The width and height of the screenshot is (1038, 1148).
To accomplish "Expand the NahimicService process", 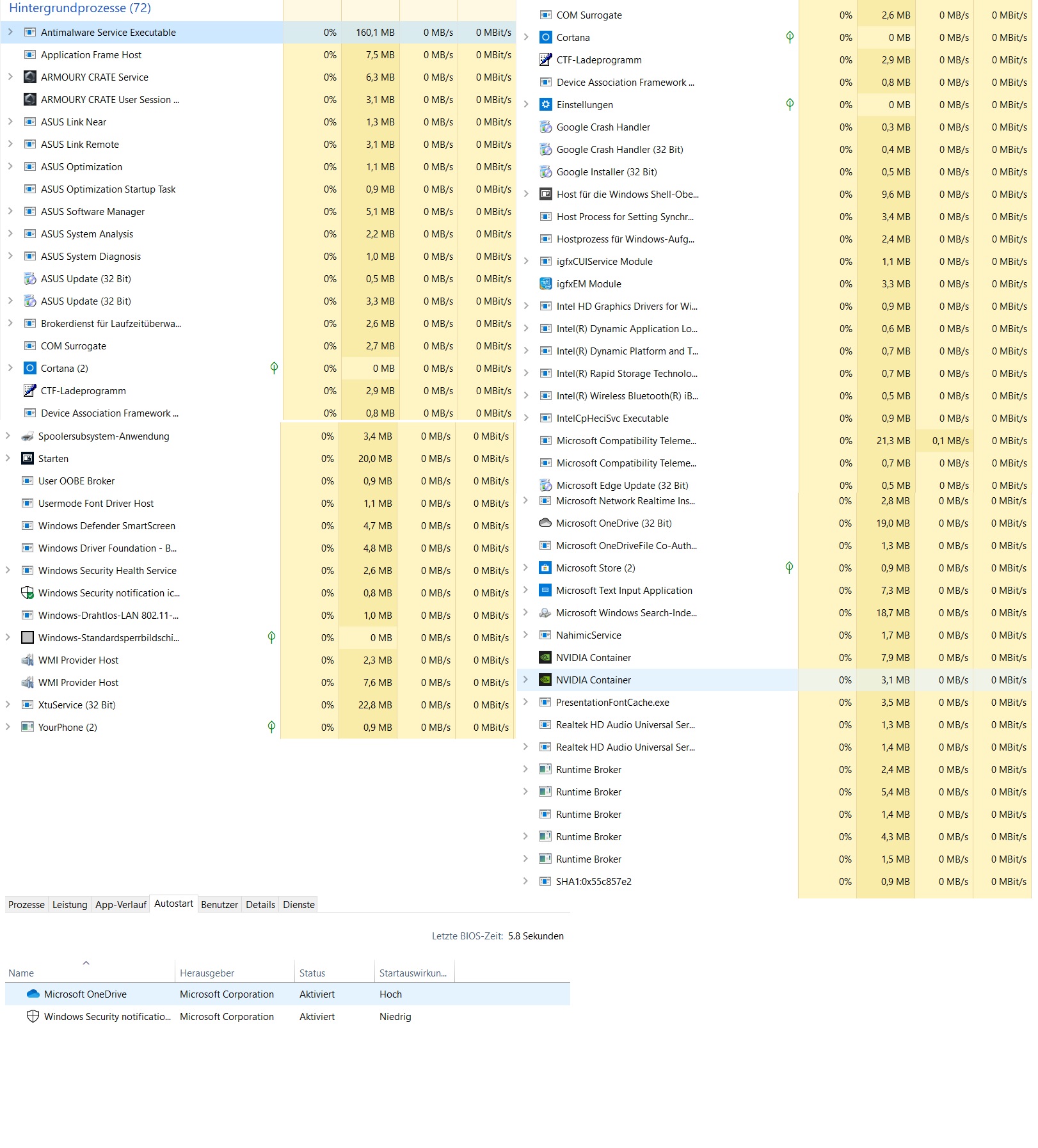I will [525, 635].
